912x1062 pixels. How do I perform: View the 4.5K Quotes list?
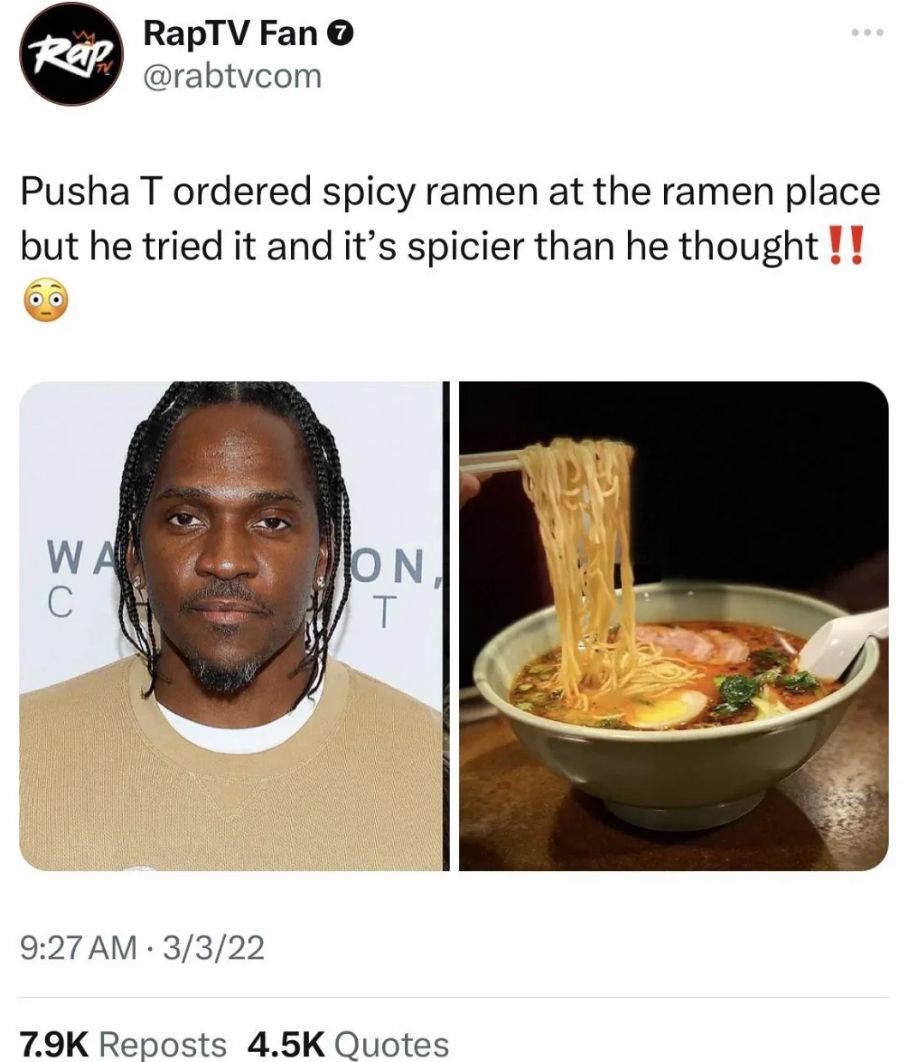point(348,1044)
